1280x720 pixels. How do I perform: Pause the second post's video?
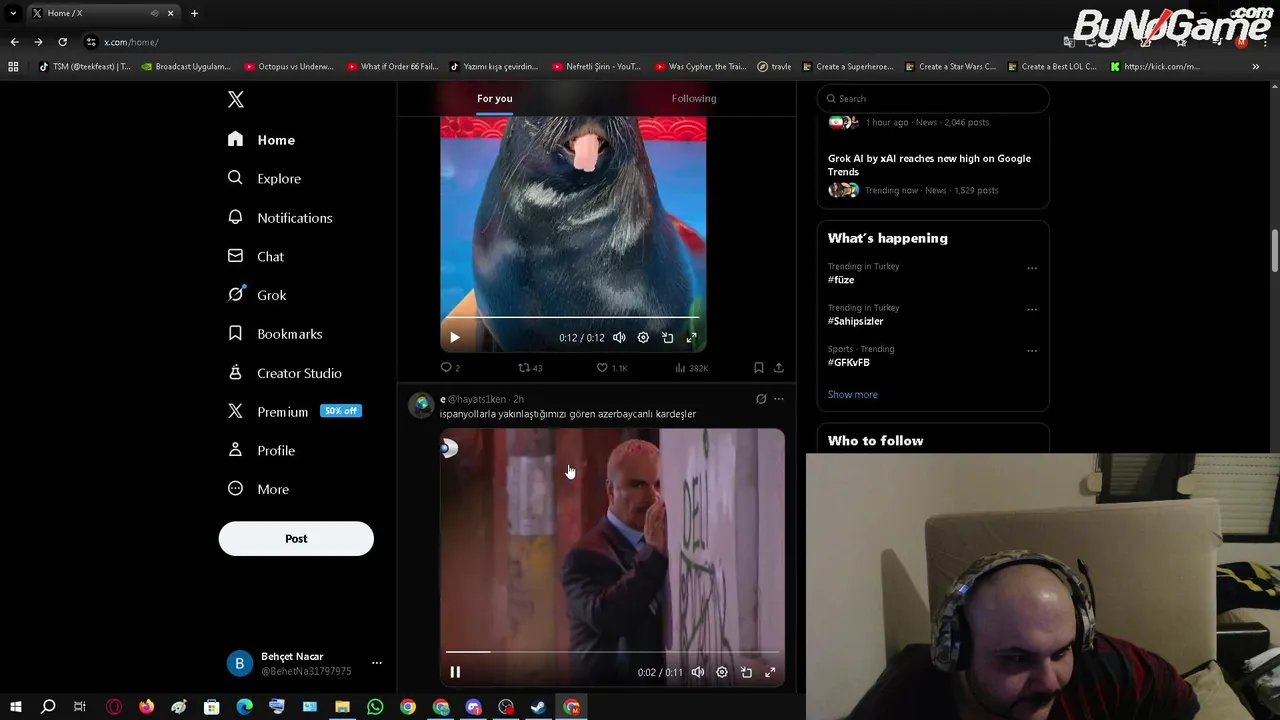click(455, 672)
